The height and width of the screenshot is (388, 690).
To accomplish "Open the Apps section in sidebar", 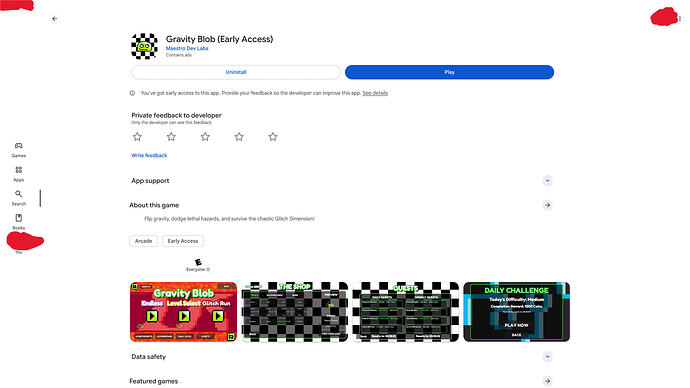I will [18, 174].
